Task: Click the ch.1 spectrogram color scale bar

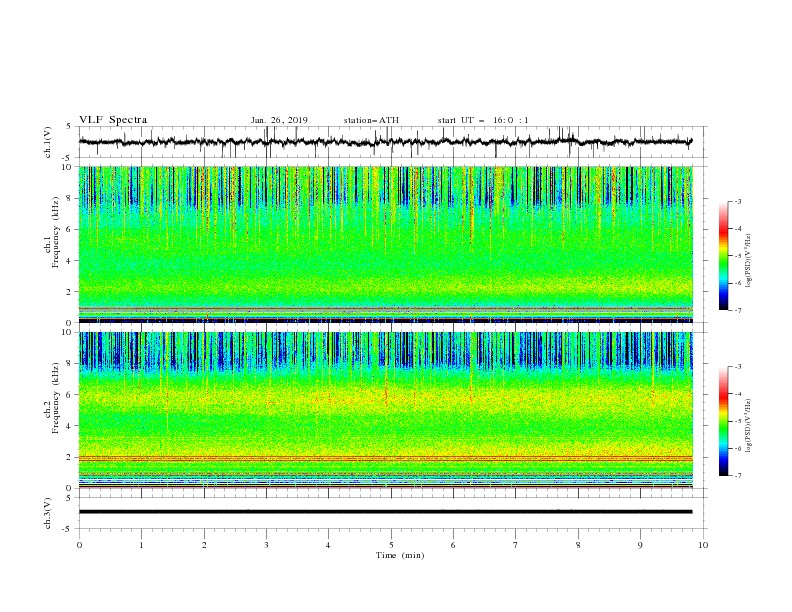Action: (723, 256)
